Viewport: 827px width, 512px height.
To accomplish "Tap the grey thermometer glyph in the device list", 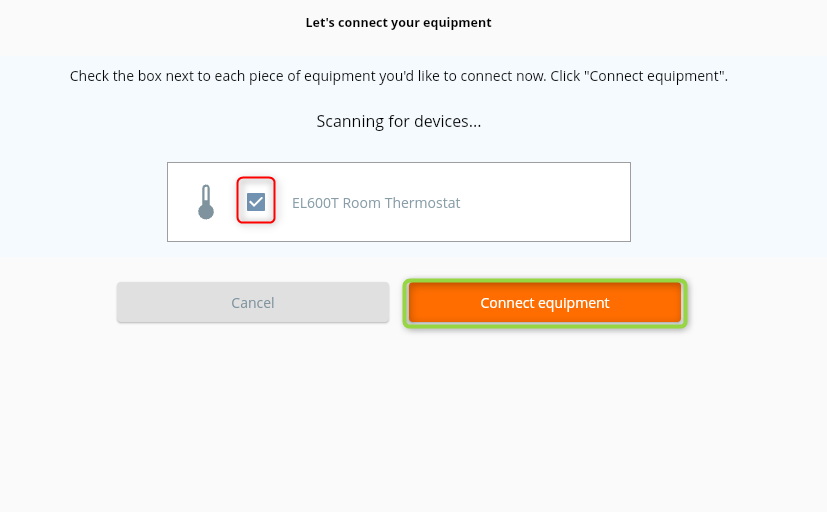I will point(206,202).
